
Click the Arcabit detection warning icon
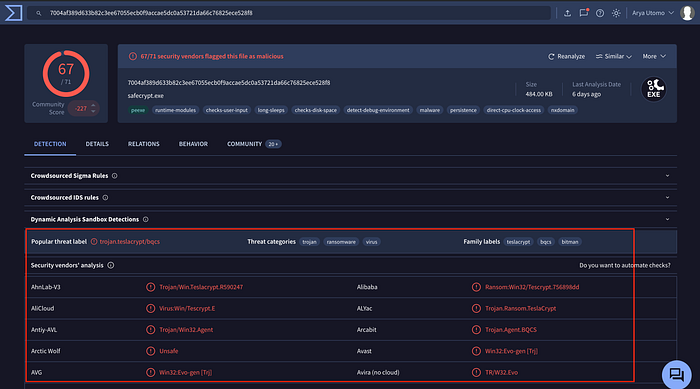[476, 330]
